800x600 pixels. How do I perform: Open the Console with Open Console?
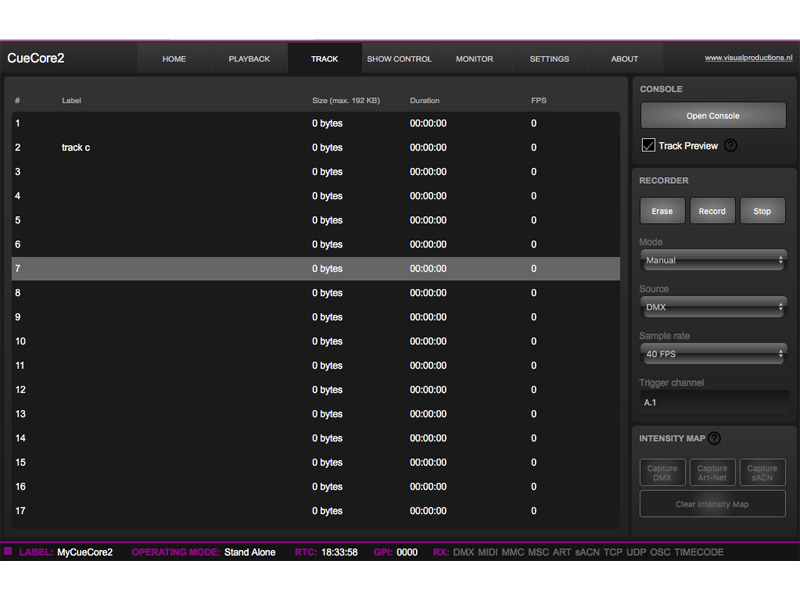(712, 114)
